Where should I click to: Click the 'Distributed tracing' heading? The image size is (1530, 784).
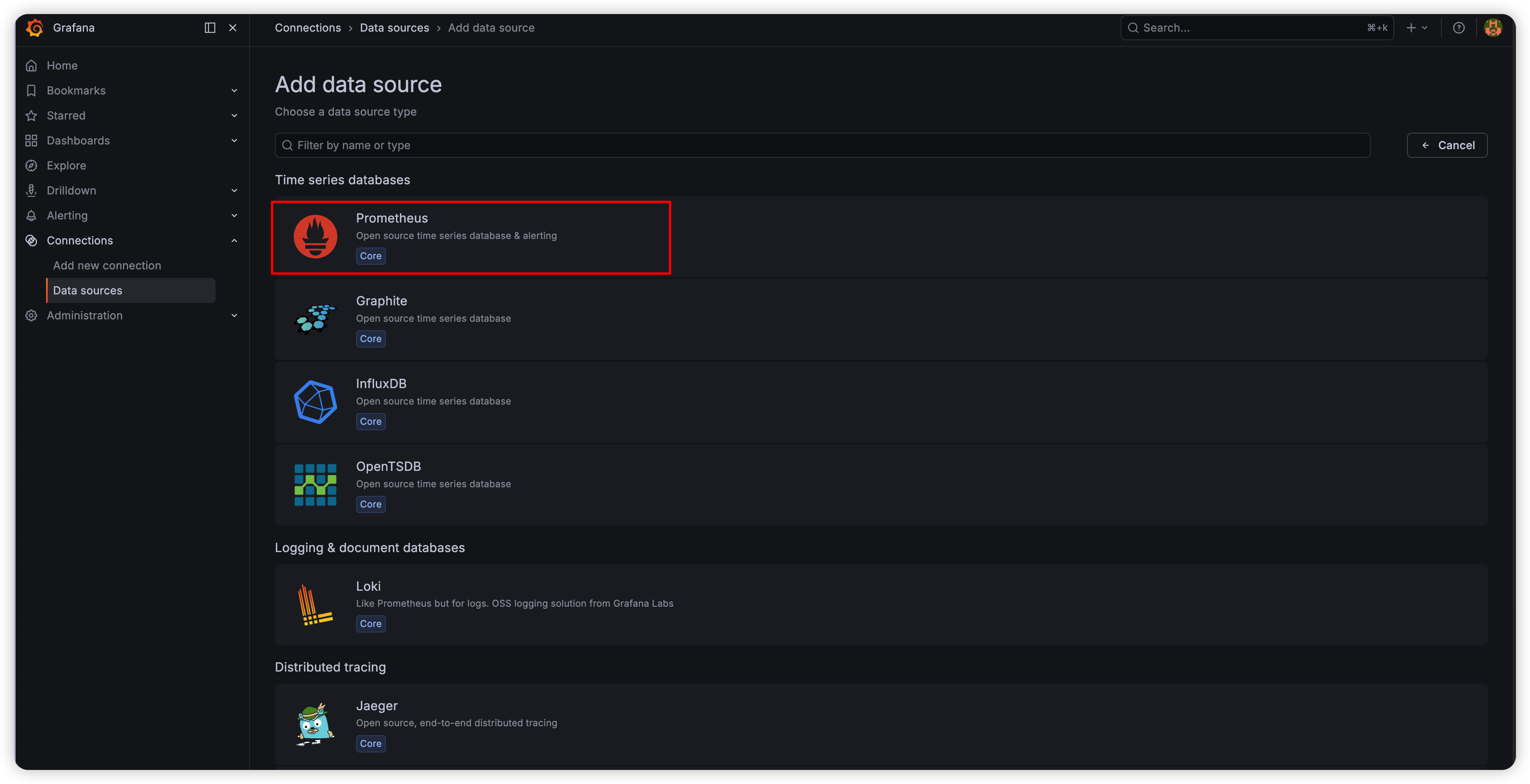pyautogui.click(x=330, y=668)
